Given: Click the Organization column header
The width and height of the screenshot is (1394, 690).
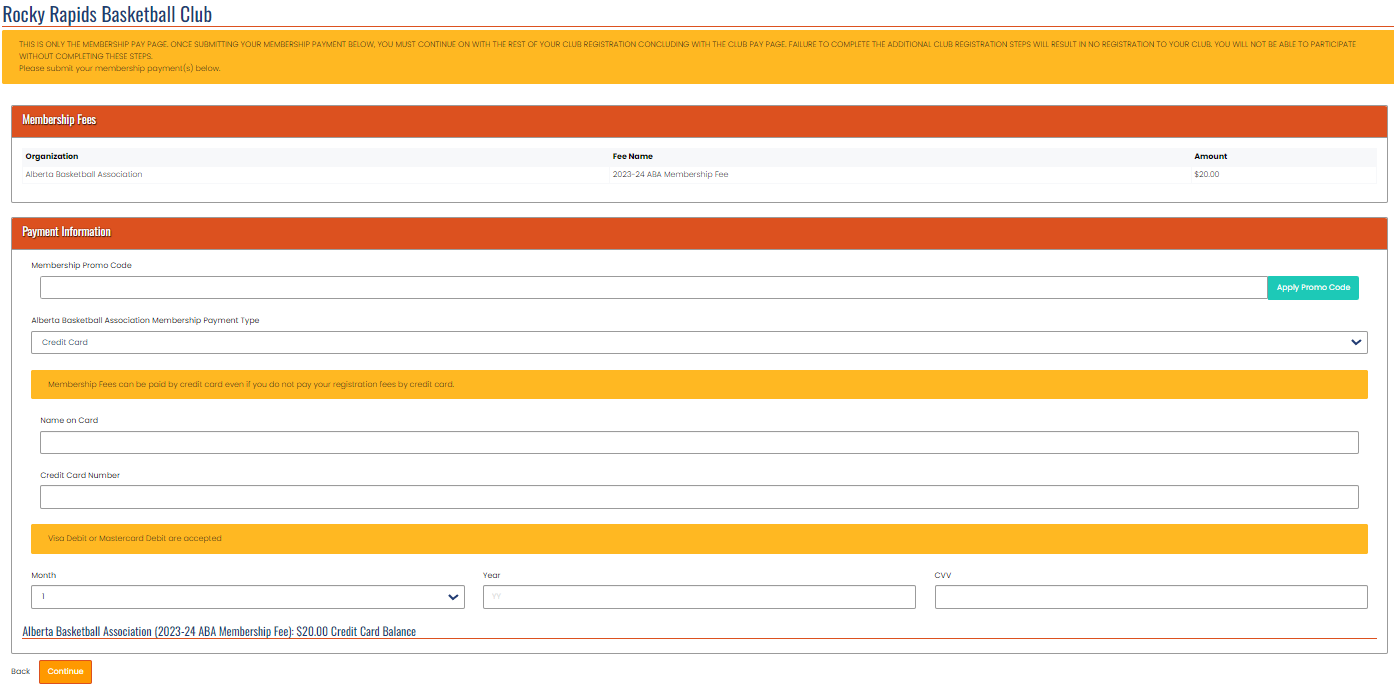Looking at the screenshot, I should click(x=52, y=156).
